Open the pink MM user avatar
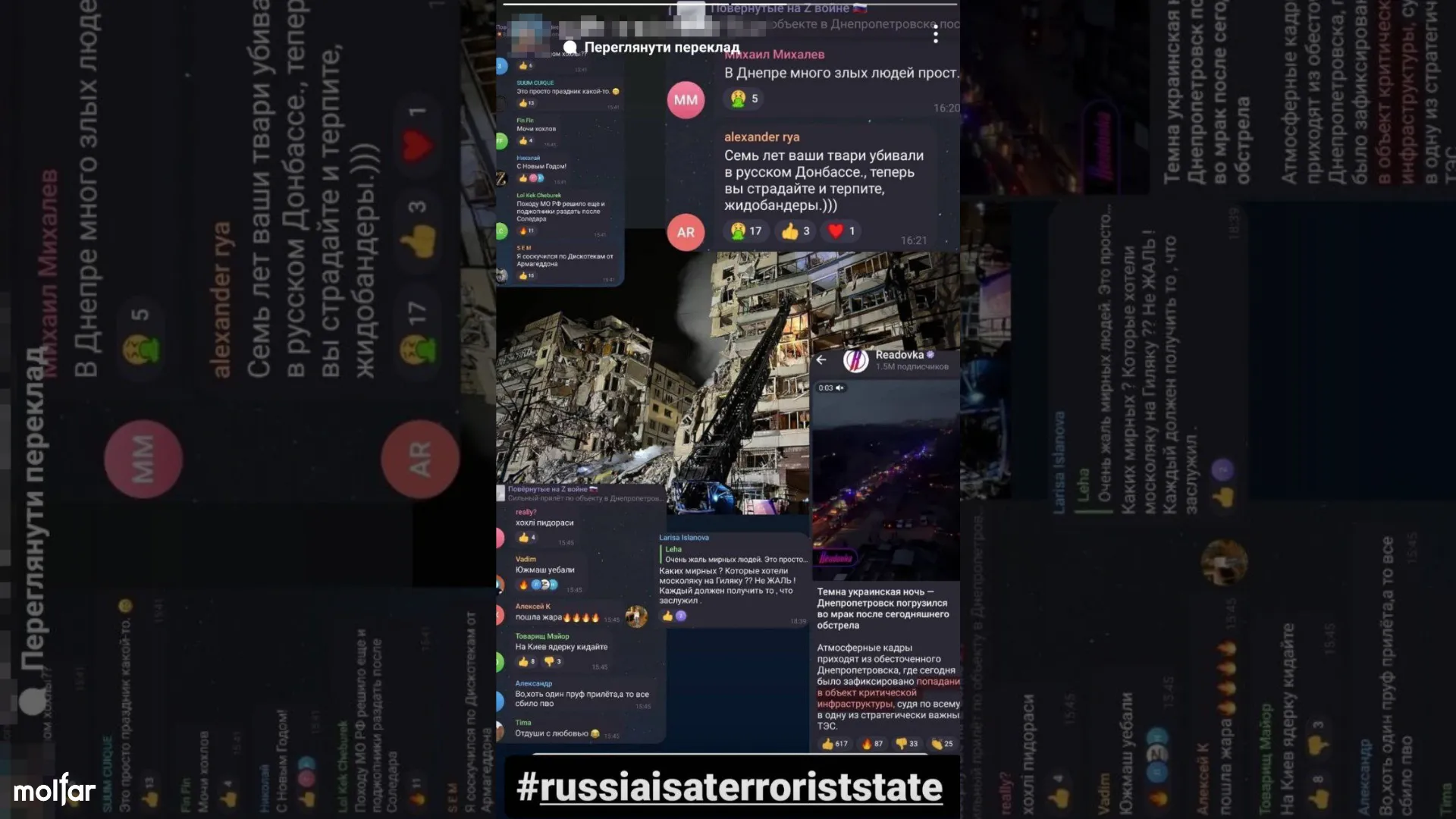The image size is (1456, 819). click(x=686, y=99)
